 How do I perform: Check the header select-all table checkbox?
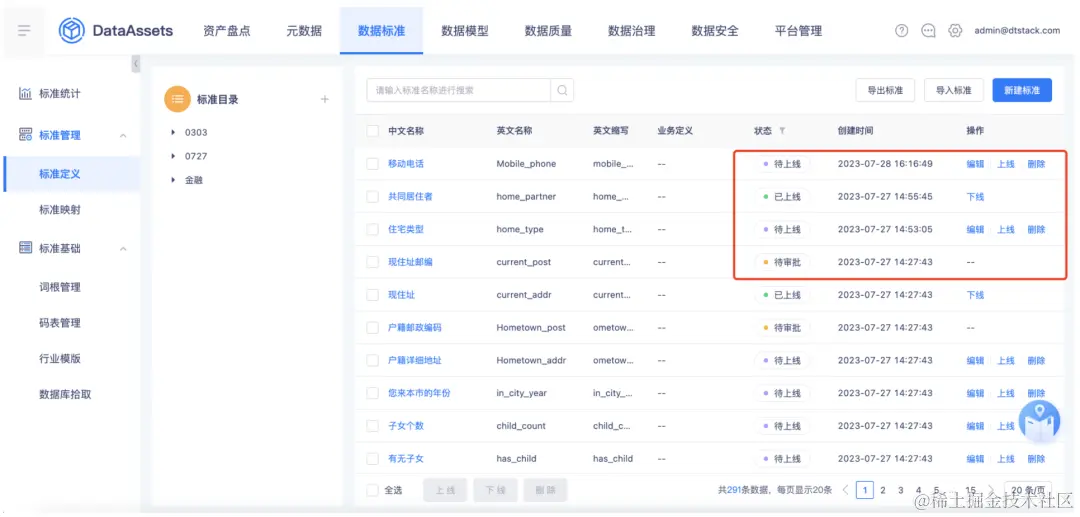point(373,131)
